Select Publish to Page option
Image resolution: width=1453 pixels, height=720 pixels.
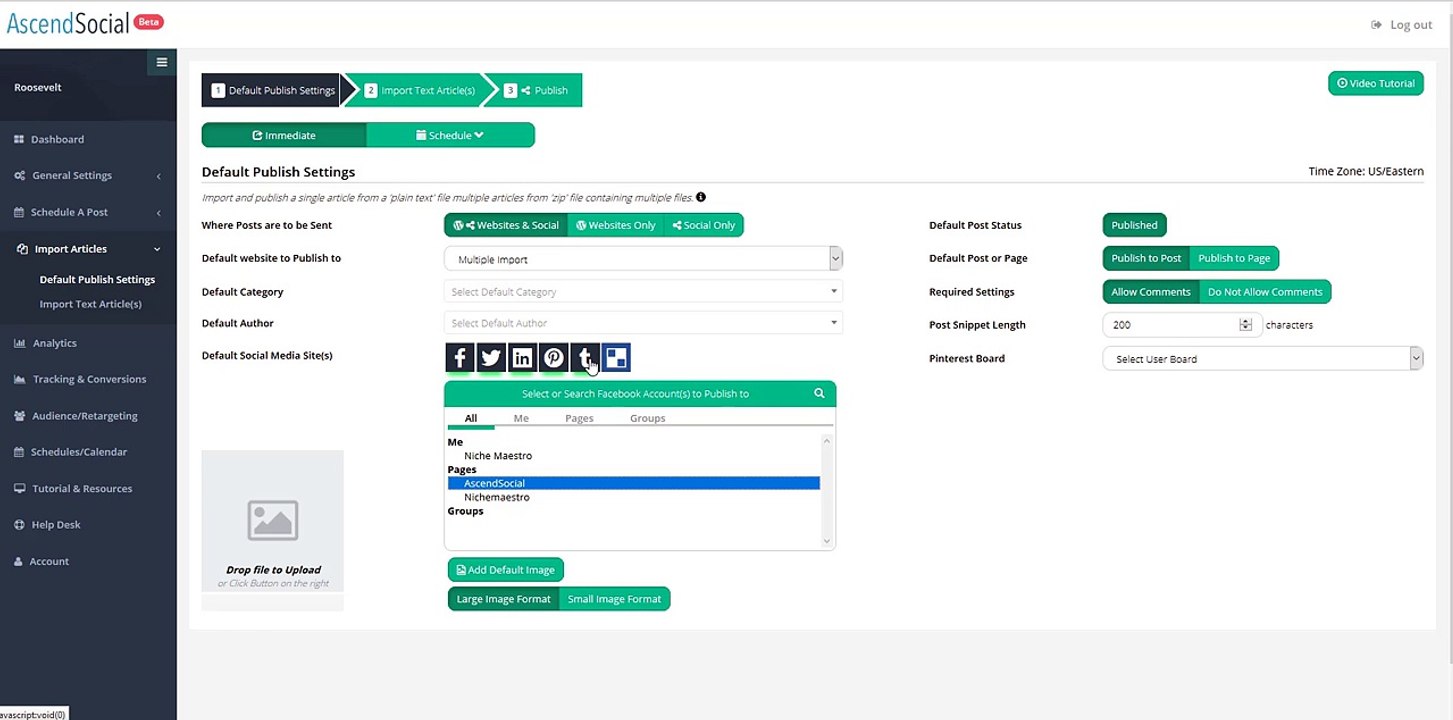click(x=1234, y=258)
